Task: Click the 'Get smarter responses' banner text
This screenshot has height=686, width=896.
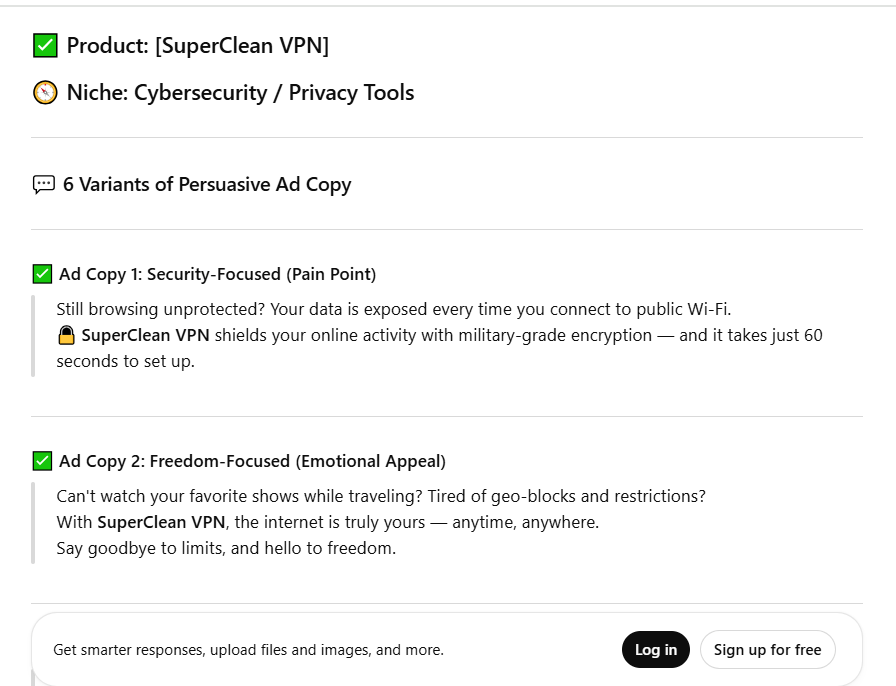Action: [248, 650]
